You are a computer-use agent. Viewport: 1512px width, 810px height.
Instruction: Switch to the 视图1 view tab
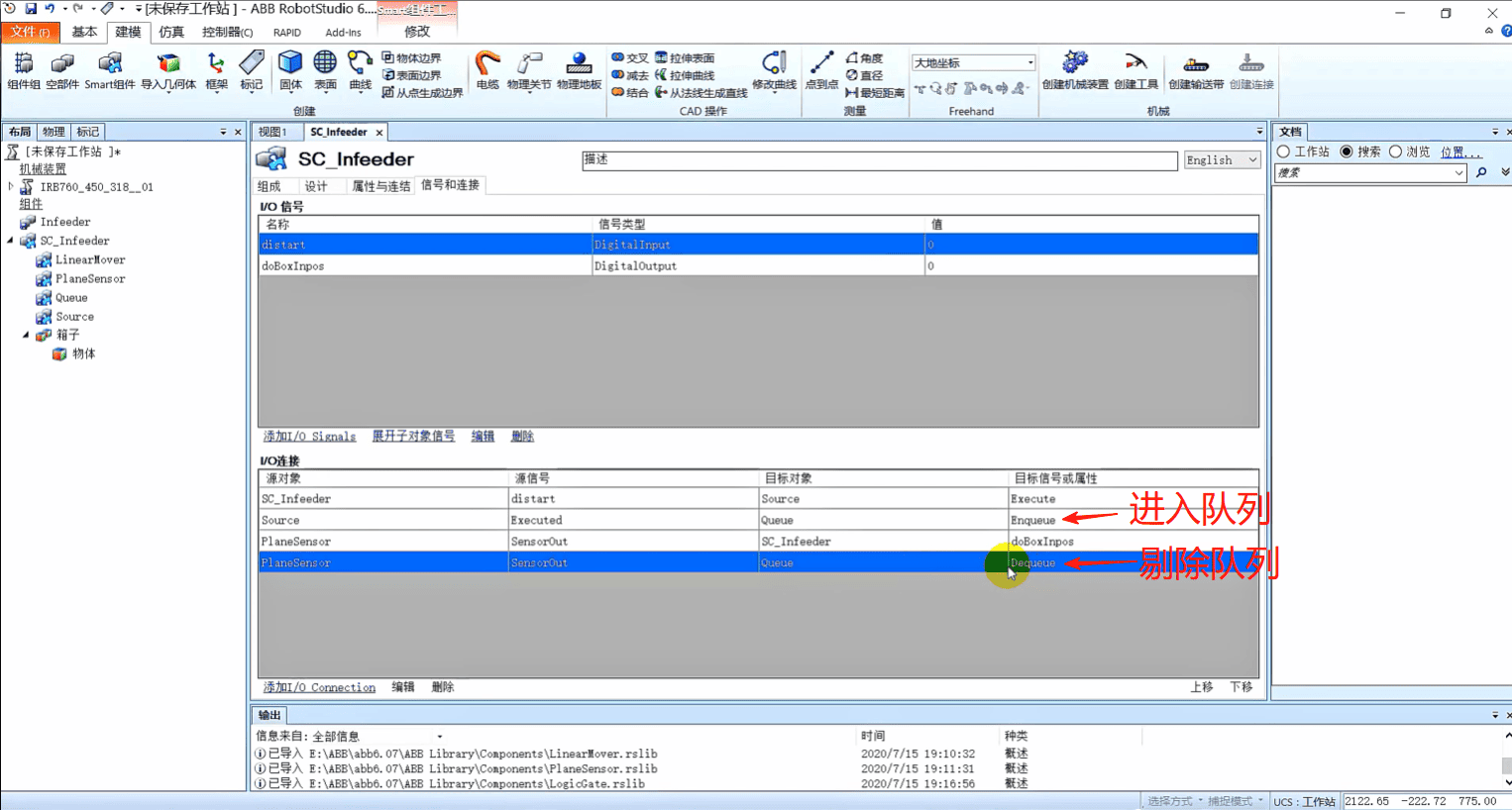(272, 132)
